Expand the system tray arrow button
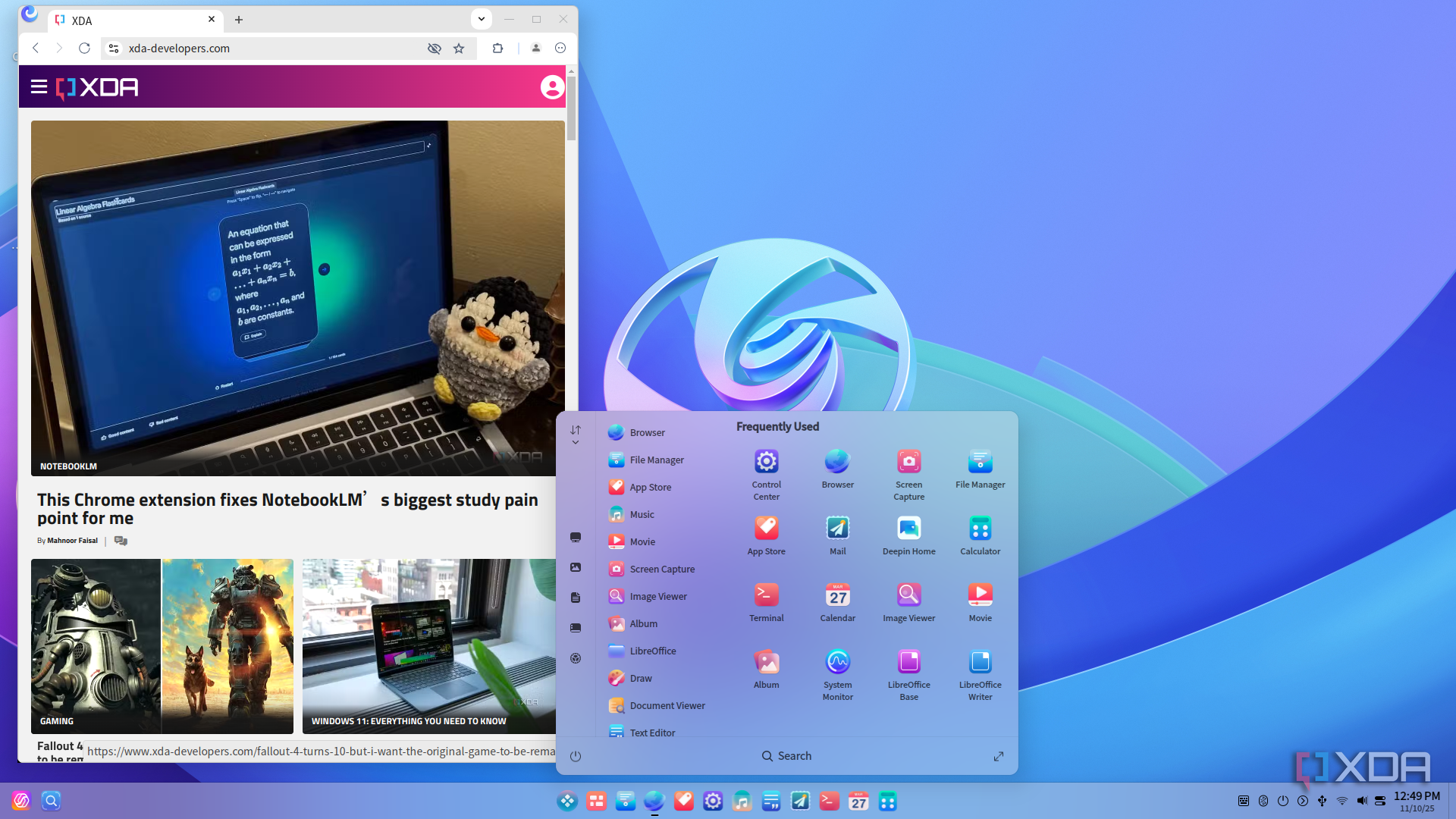This screenshot has height=819, width=1456. point(1302,801)
